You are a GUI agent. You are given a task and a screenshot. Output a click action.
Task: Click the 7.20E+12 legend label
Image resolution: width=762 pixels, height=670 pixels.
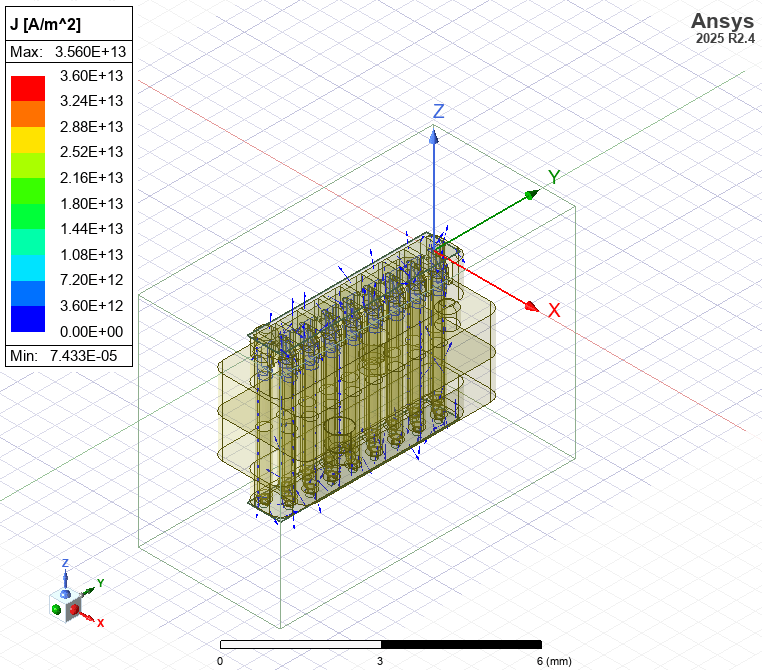[91, 279]
